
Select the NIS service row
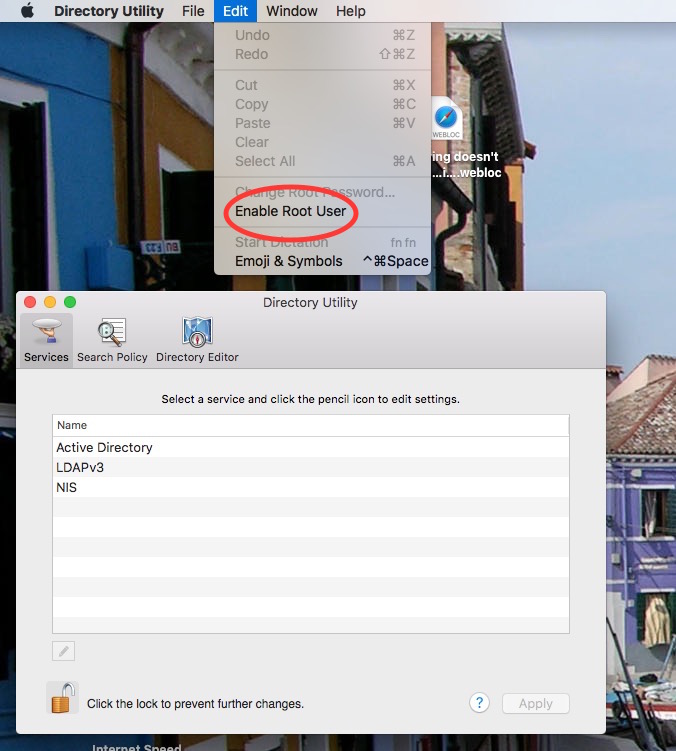[310, 488]
